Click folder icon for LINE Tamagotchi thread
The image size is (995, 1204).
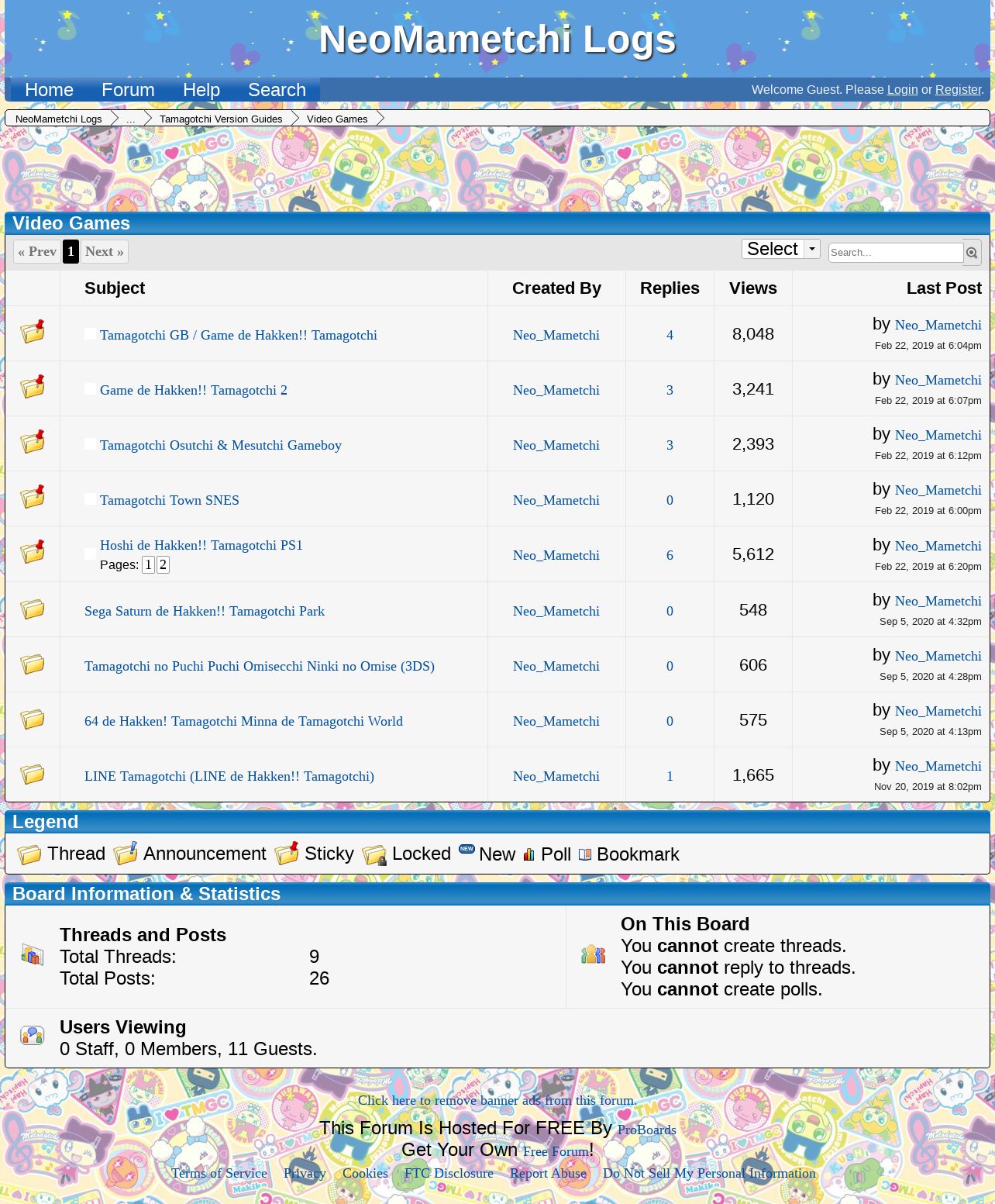[33, 774]
